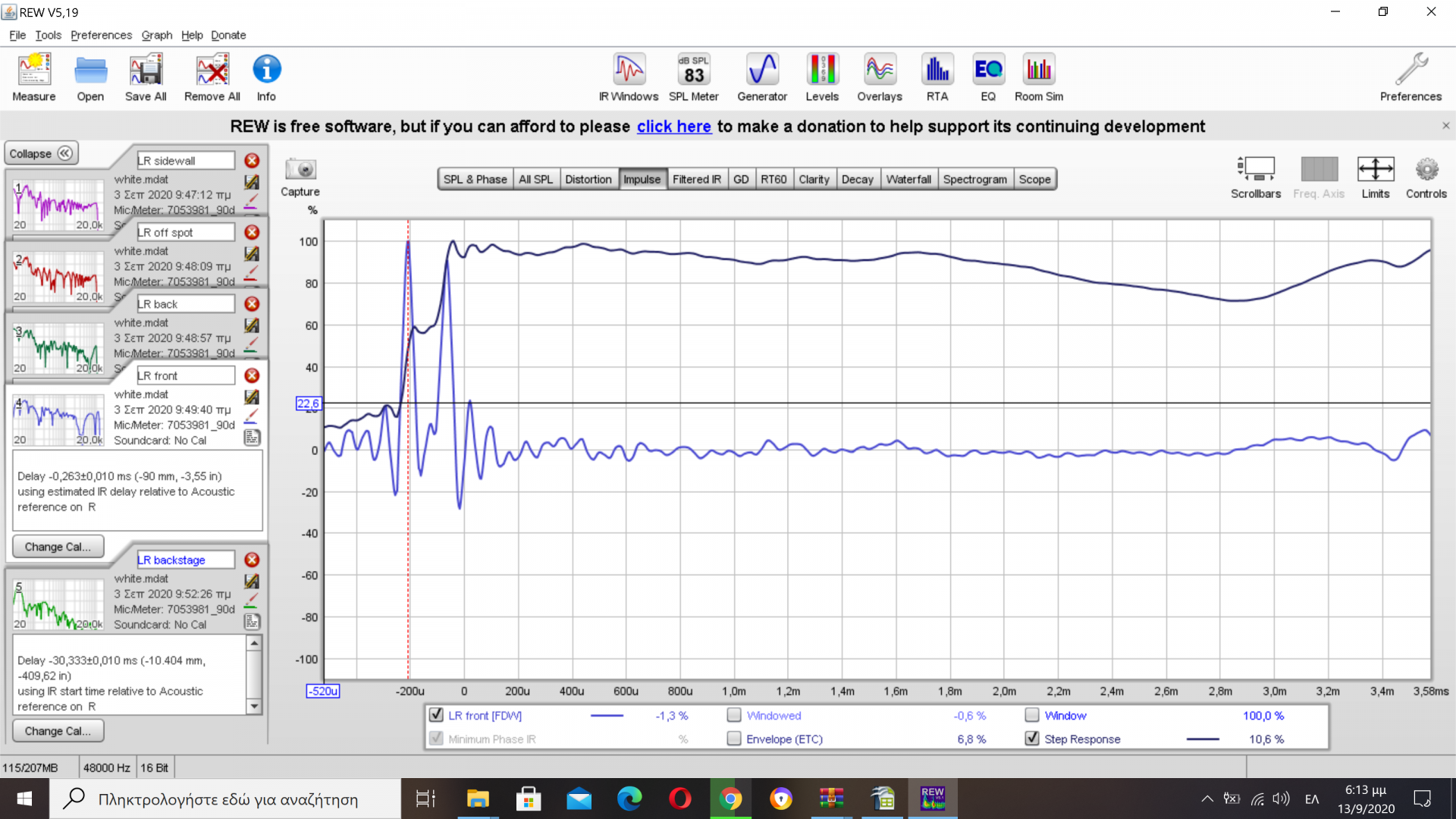Click Change Cal for LR front

coord(58,547)
